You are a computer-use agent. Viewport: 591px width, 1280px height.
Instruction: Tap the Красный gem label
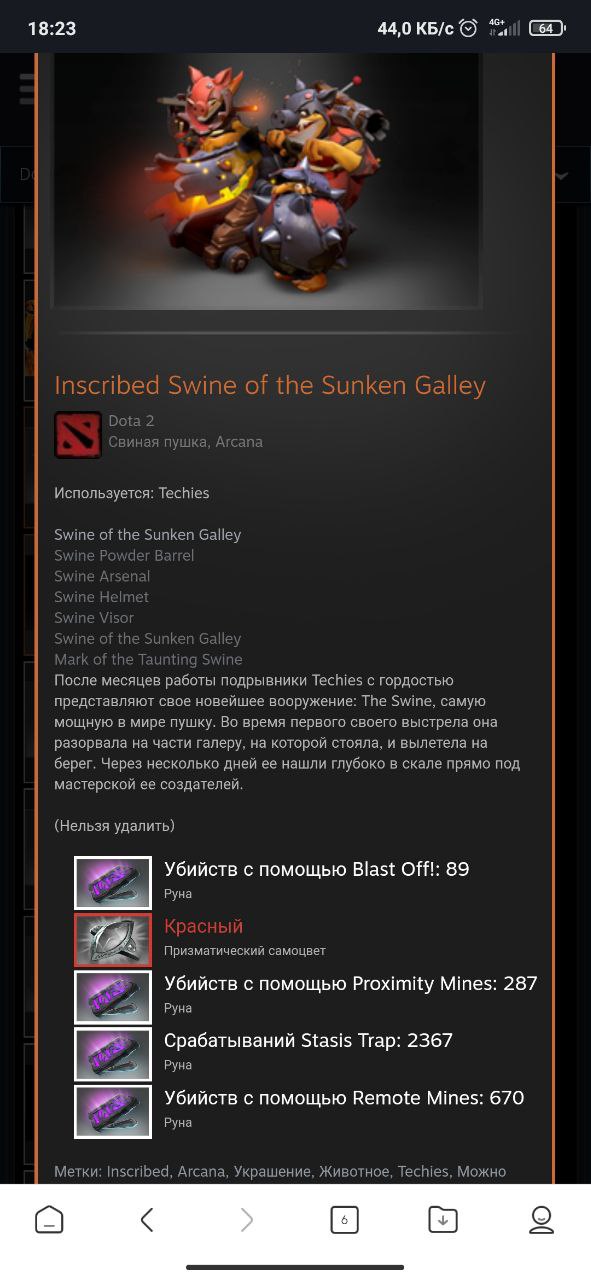click(203, 927)
